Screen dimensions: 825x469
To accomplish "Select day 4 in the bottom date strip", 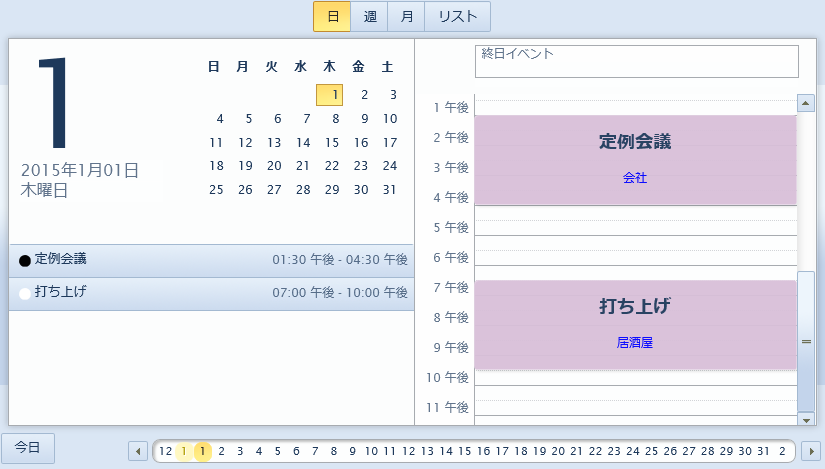I will (x=259, y=451).
